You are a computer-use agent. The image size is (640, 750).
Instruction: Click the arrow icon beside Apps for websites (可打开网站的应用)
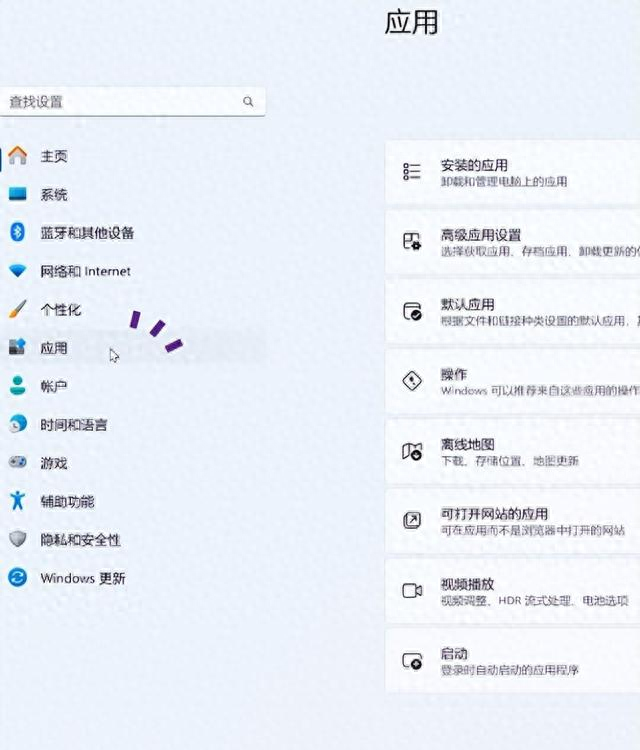[x=412, y=520]
